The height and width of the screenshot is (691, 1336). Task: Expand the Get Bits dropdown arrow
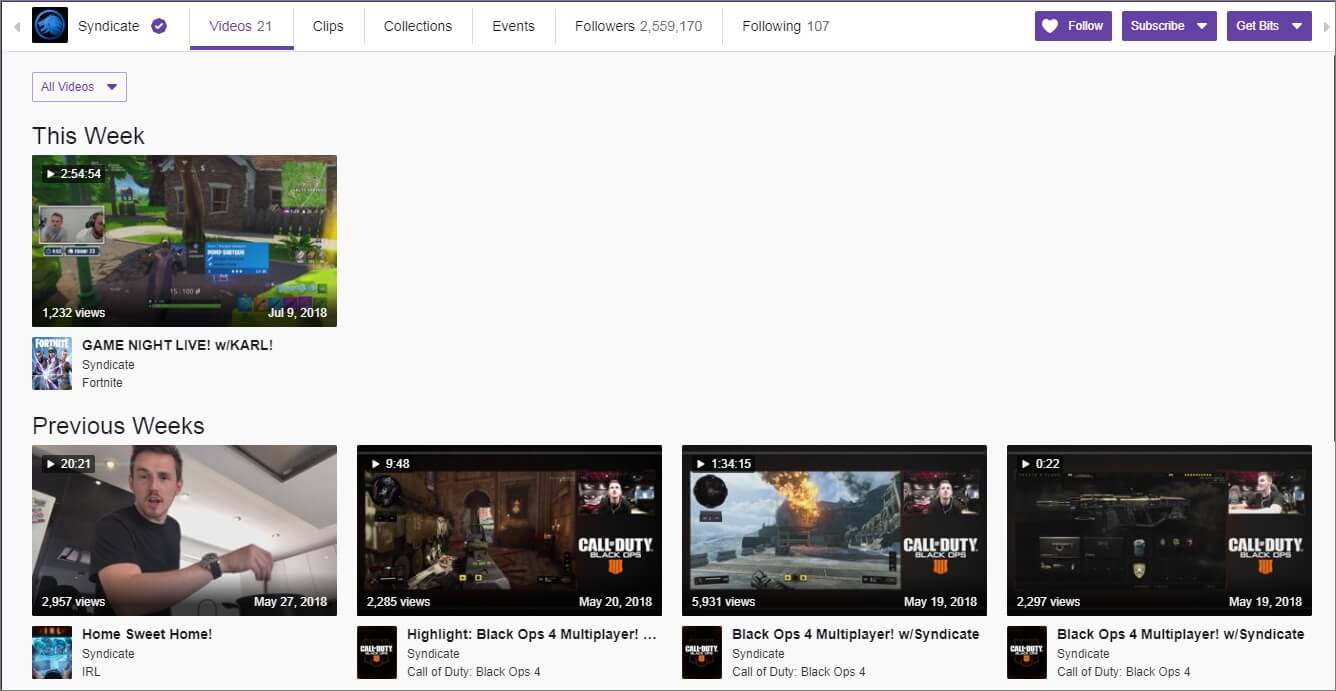[1297, 26]
